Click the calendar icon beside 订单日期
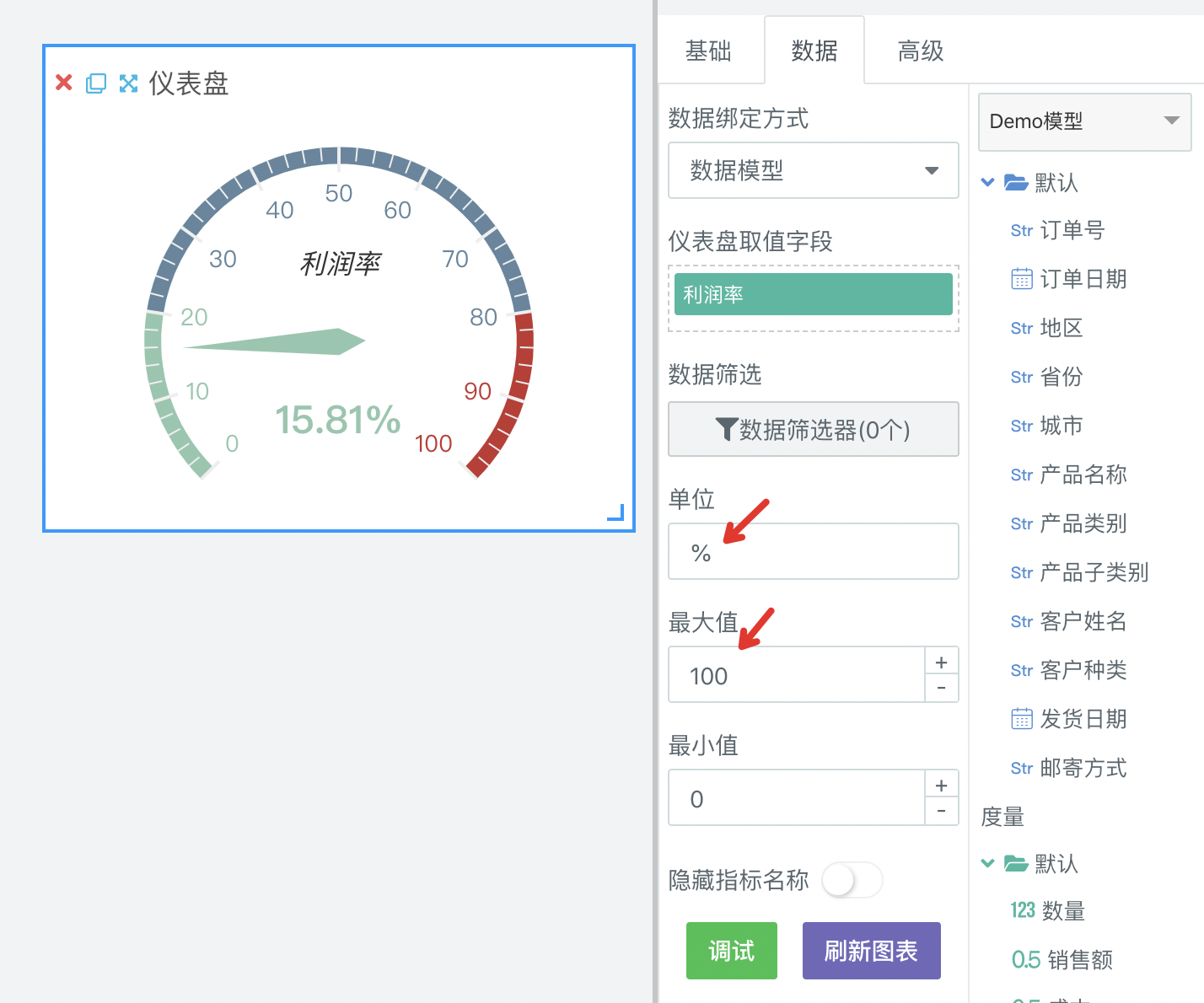 pyautogui.click(x=1022, y=279)
